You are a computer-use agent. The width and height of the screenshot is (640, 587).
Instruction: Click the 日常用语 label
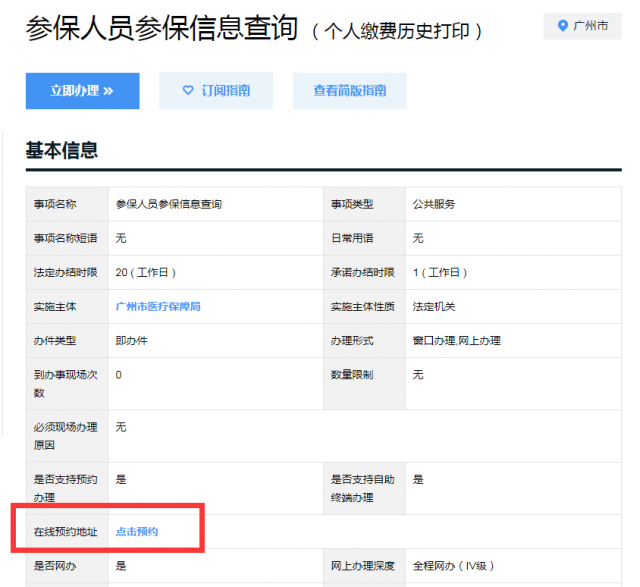352,238
